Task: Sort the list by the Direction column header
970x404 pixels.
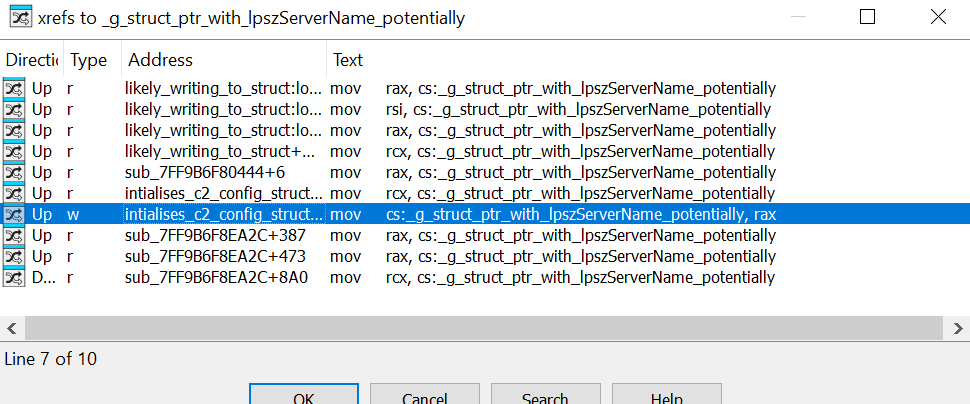Action: click(32, 60)
